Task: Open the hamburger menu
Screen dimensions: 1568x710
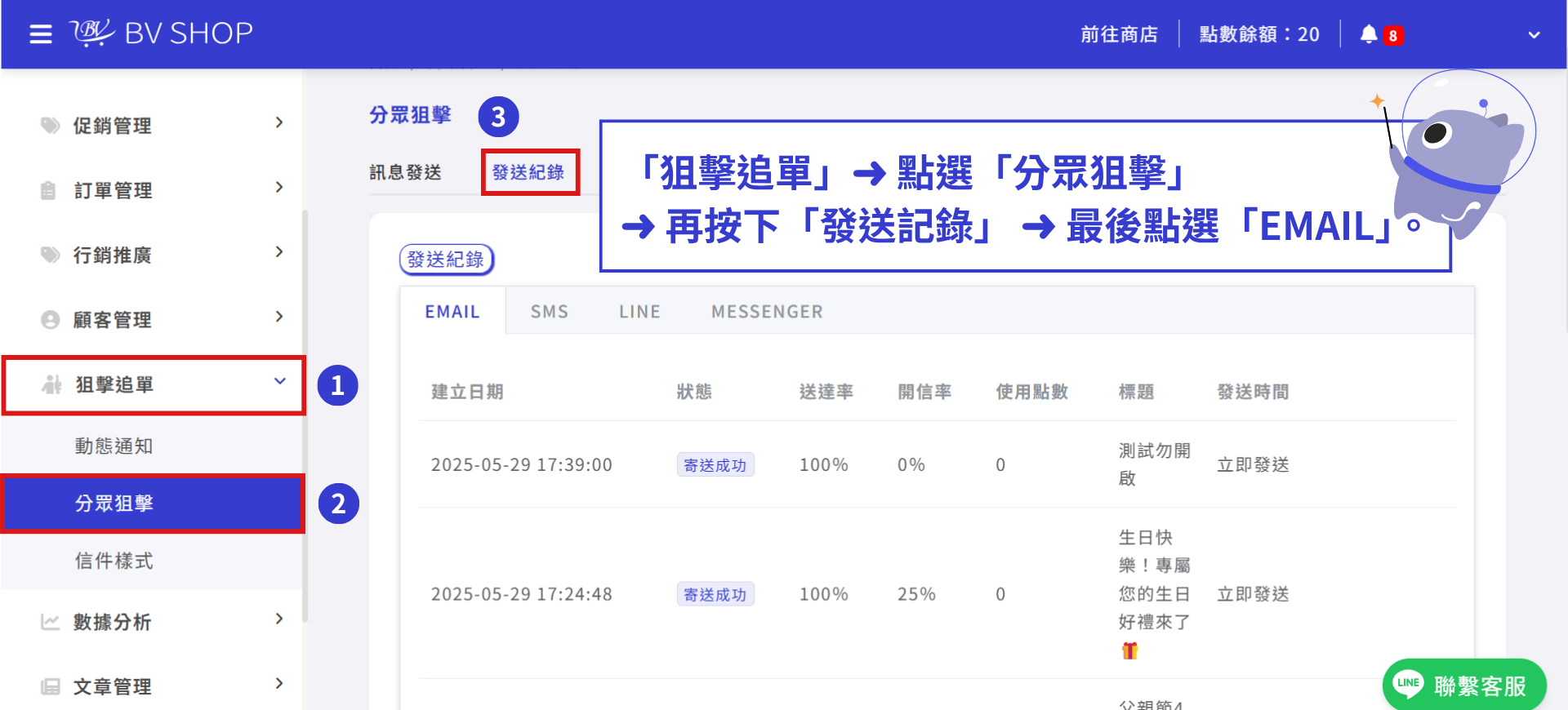Action: click(41, 34)
